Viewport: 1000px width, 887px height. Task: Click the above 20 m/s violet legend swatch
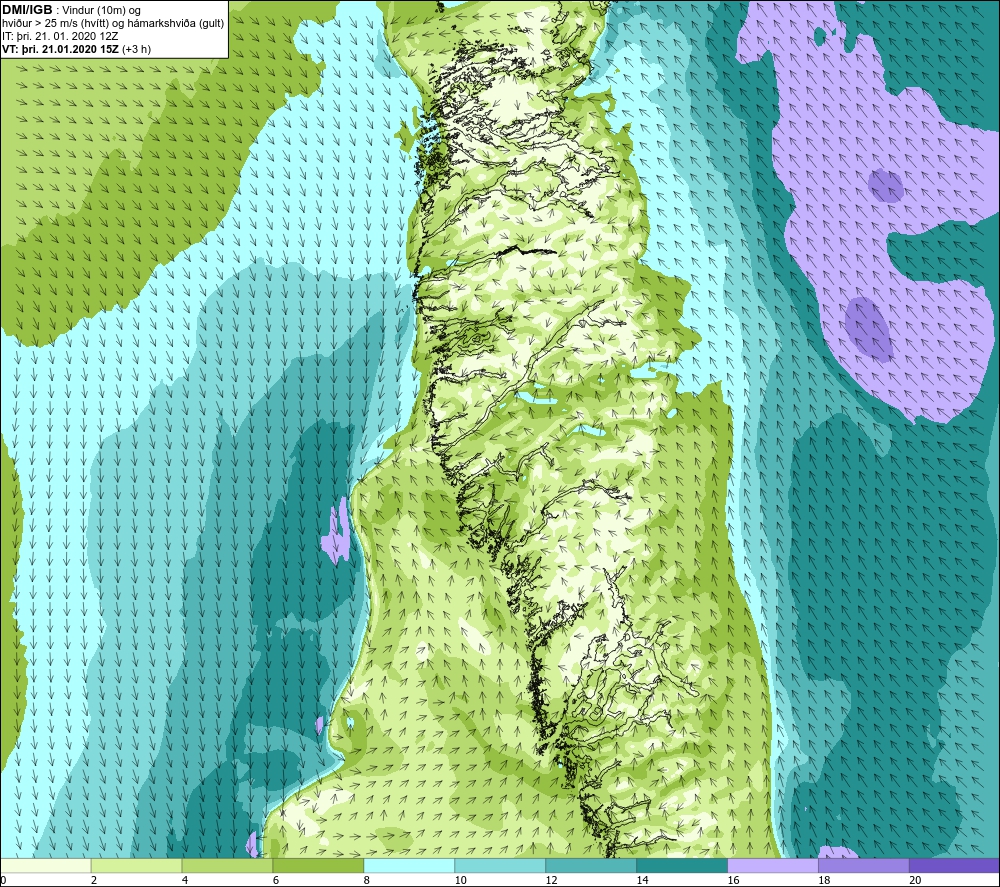pos(954,865)
